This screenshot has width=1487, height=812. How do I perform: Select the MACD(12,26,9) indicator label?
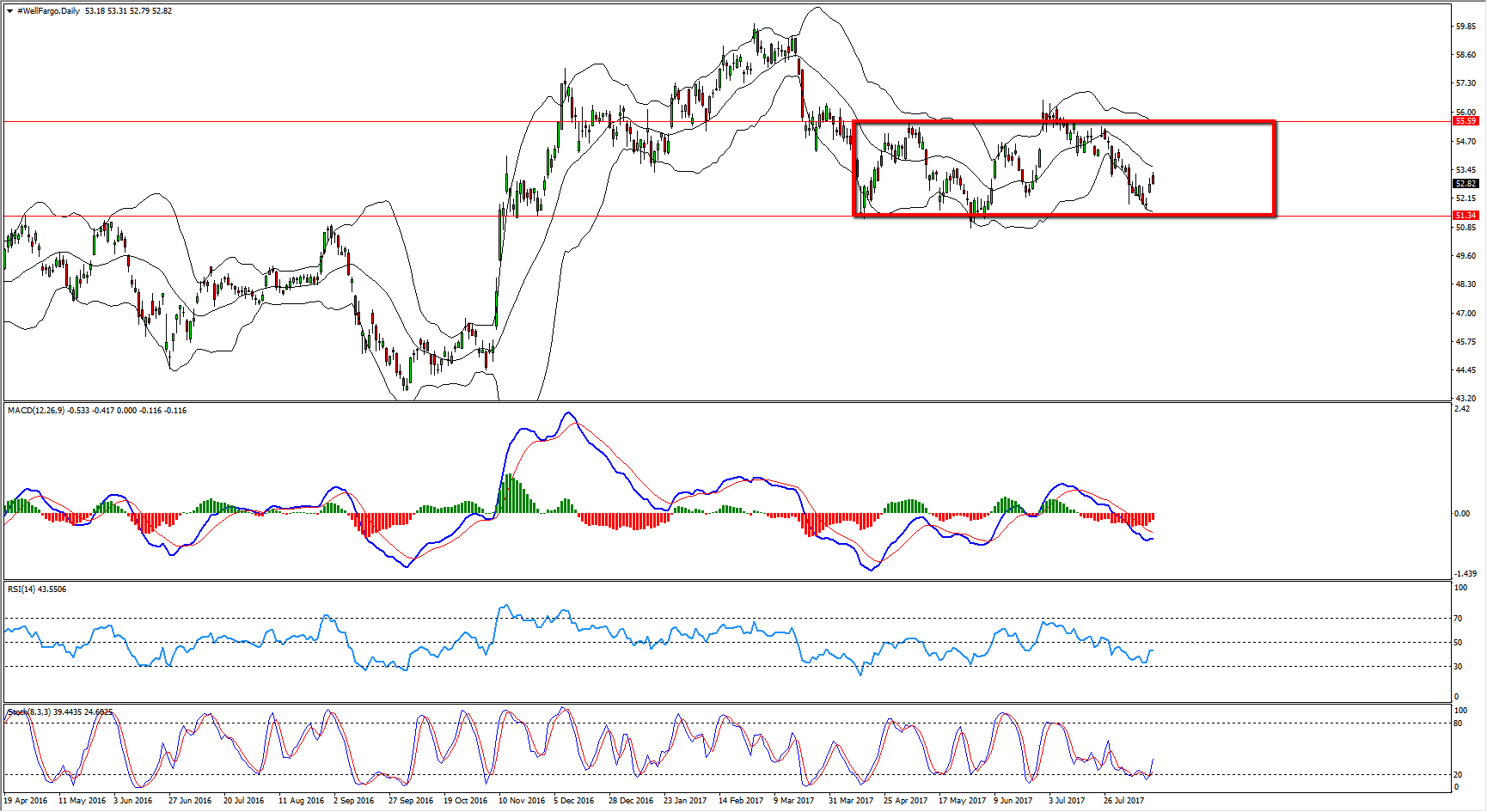click(36, 411)
